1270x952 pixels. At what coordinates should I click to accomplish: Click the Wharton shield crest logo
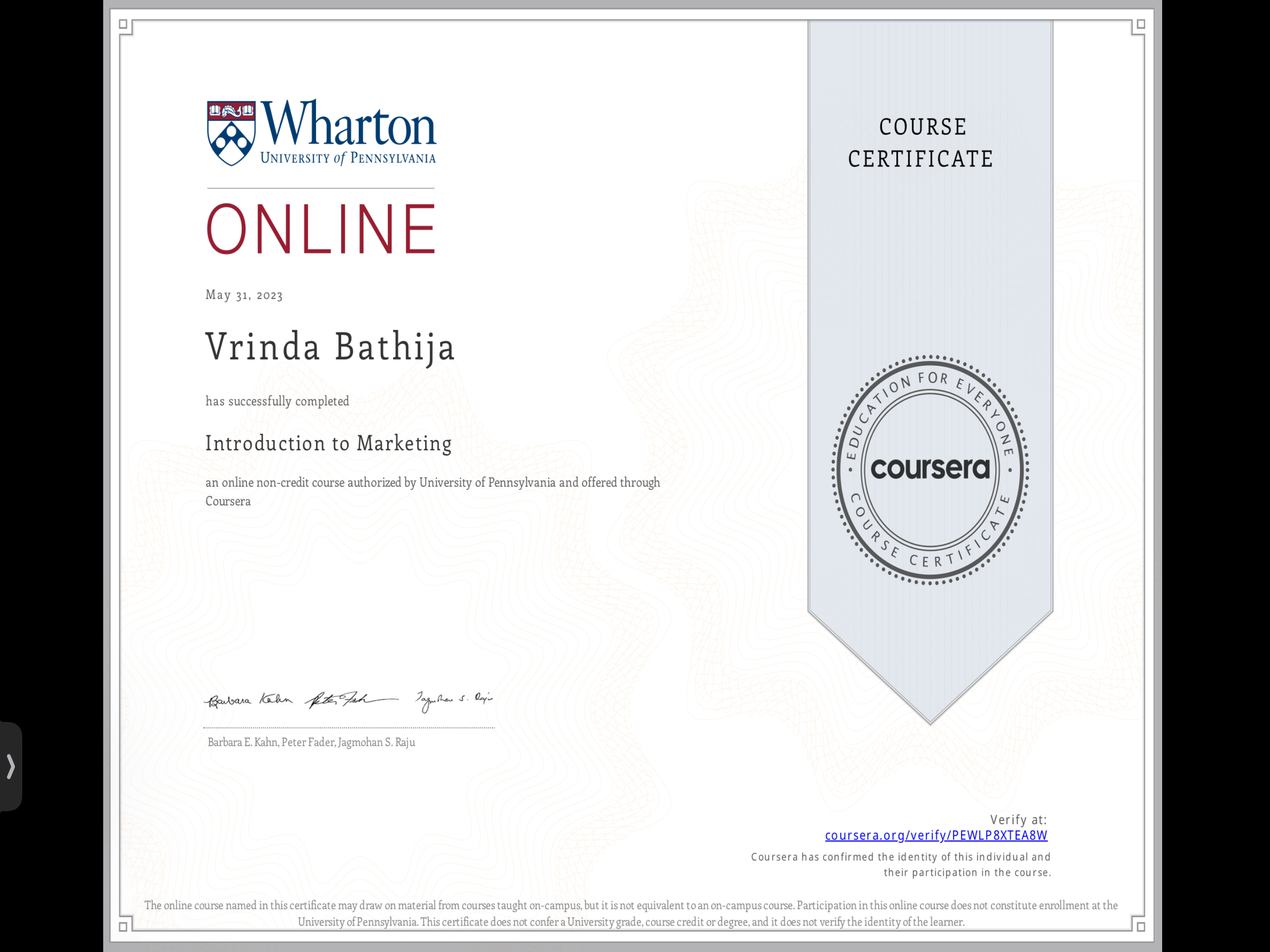point(231,133)
